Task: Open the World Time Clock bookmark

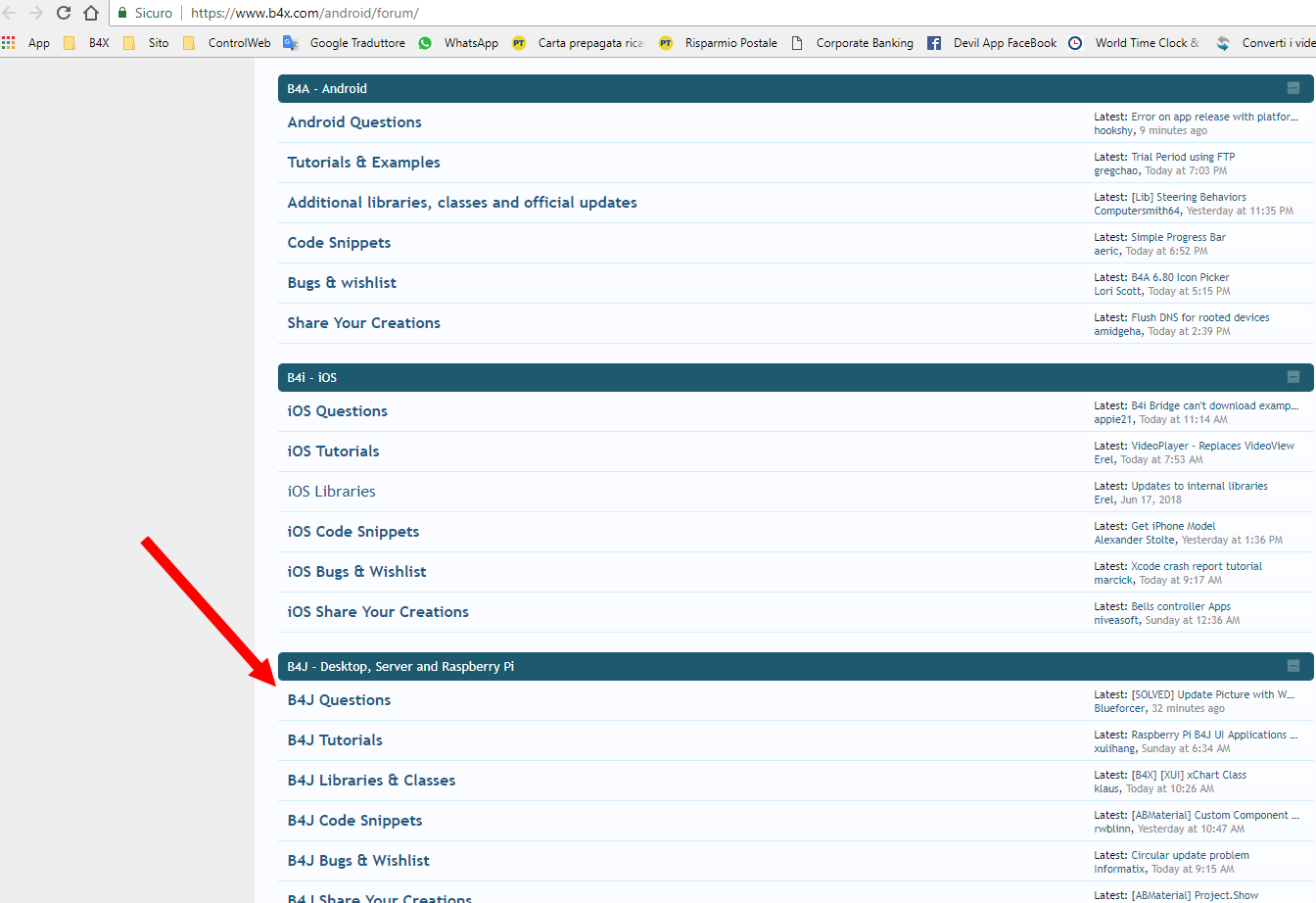Action: tap(1134, 43)
